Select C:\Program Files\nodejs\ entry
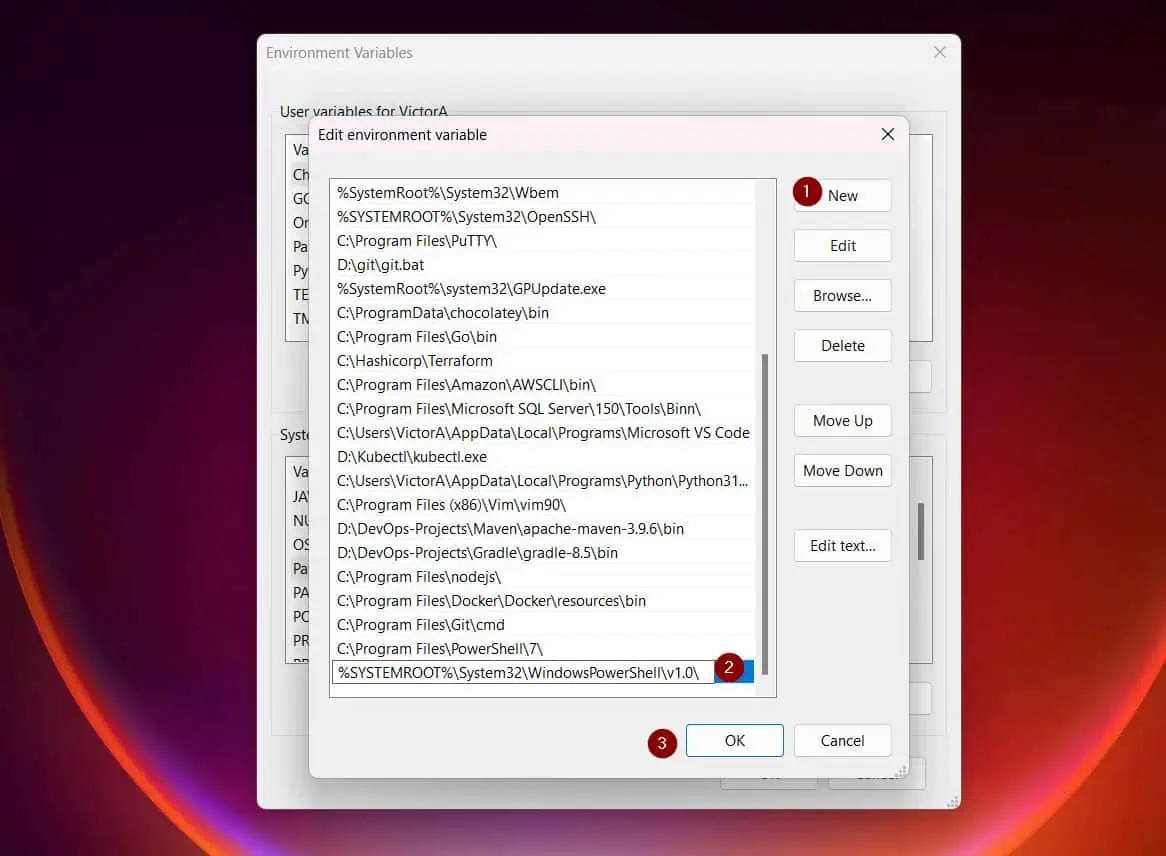This screenshot has width=1166, height=856. click(x=543, y=576)
